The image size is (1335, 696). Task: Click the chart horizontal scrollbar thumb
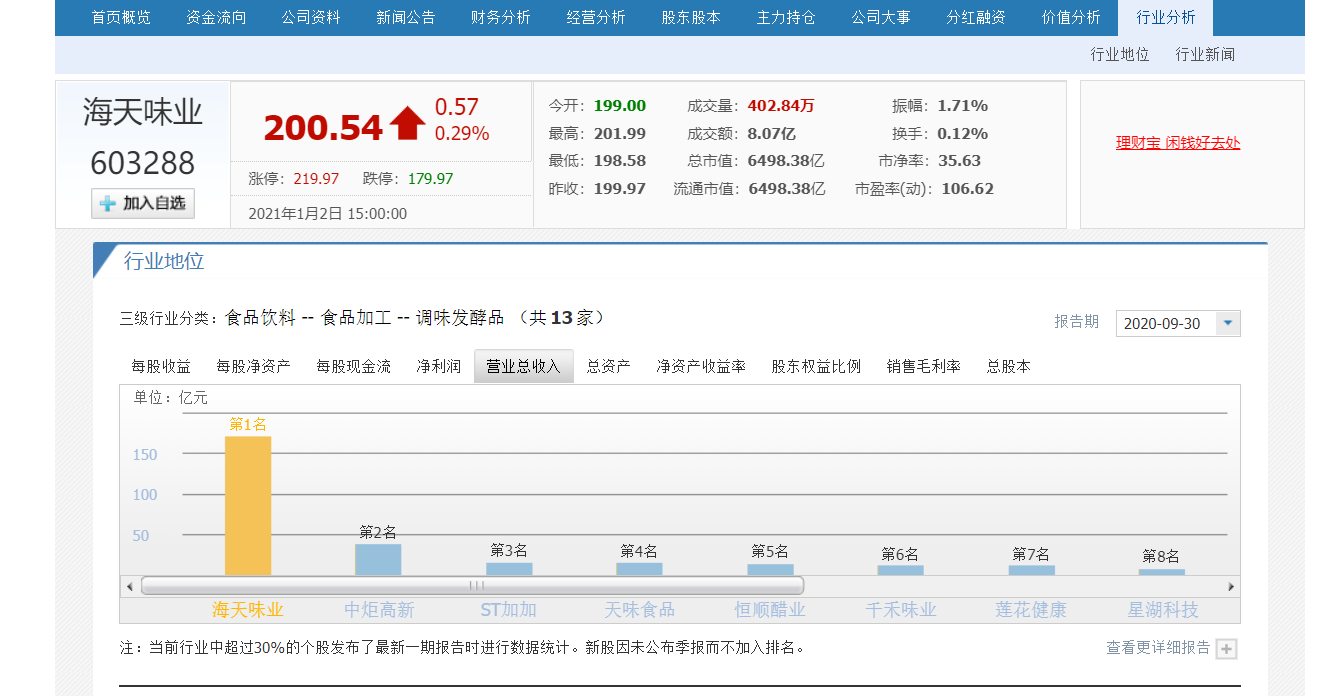[472, 586]
